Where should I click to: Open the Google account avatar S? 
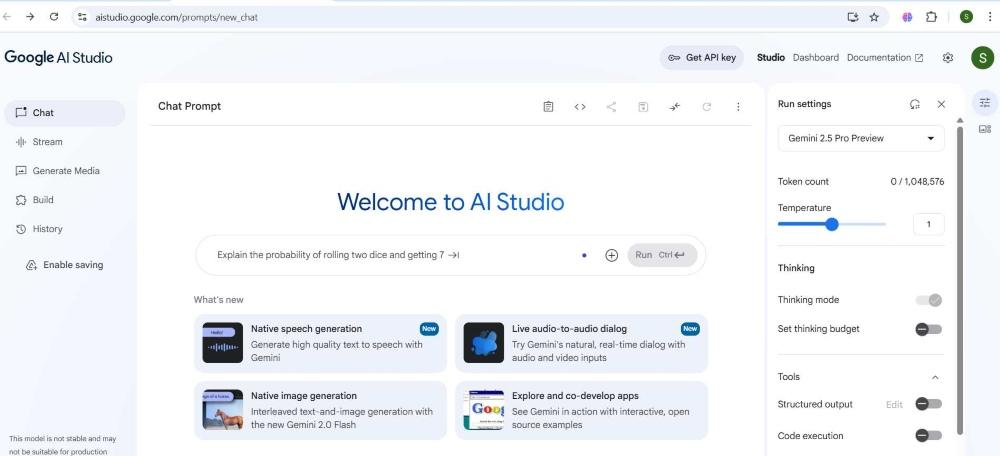pyautogui.click(x=982, y=57)
